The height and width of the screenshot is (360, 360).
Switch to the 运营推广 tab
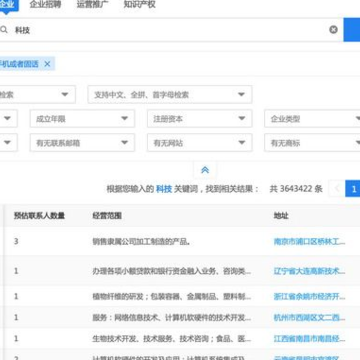92,4
